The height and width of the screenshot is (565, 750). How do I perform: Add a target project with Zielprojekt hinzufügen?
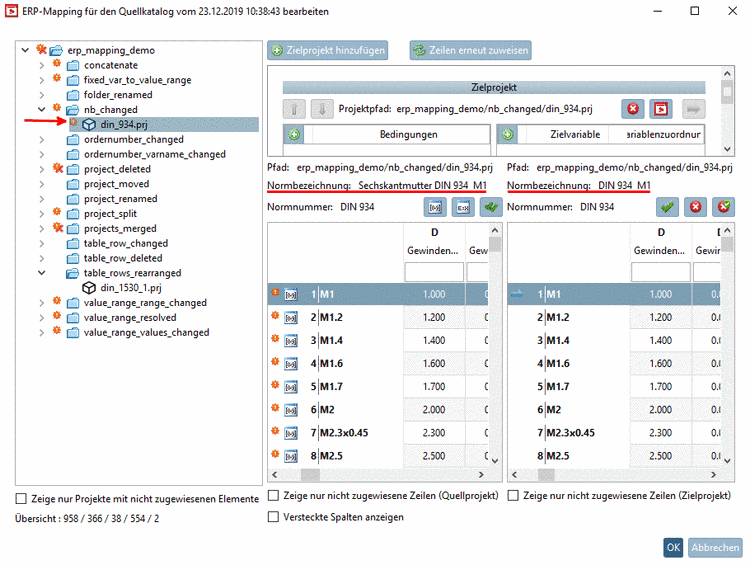pyautogui.click(x=328, y=50)
